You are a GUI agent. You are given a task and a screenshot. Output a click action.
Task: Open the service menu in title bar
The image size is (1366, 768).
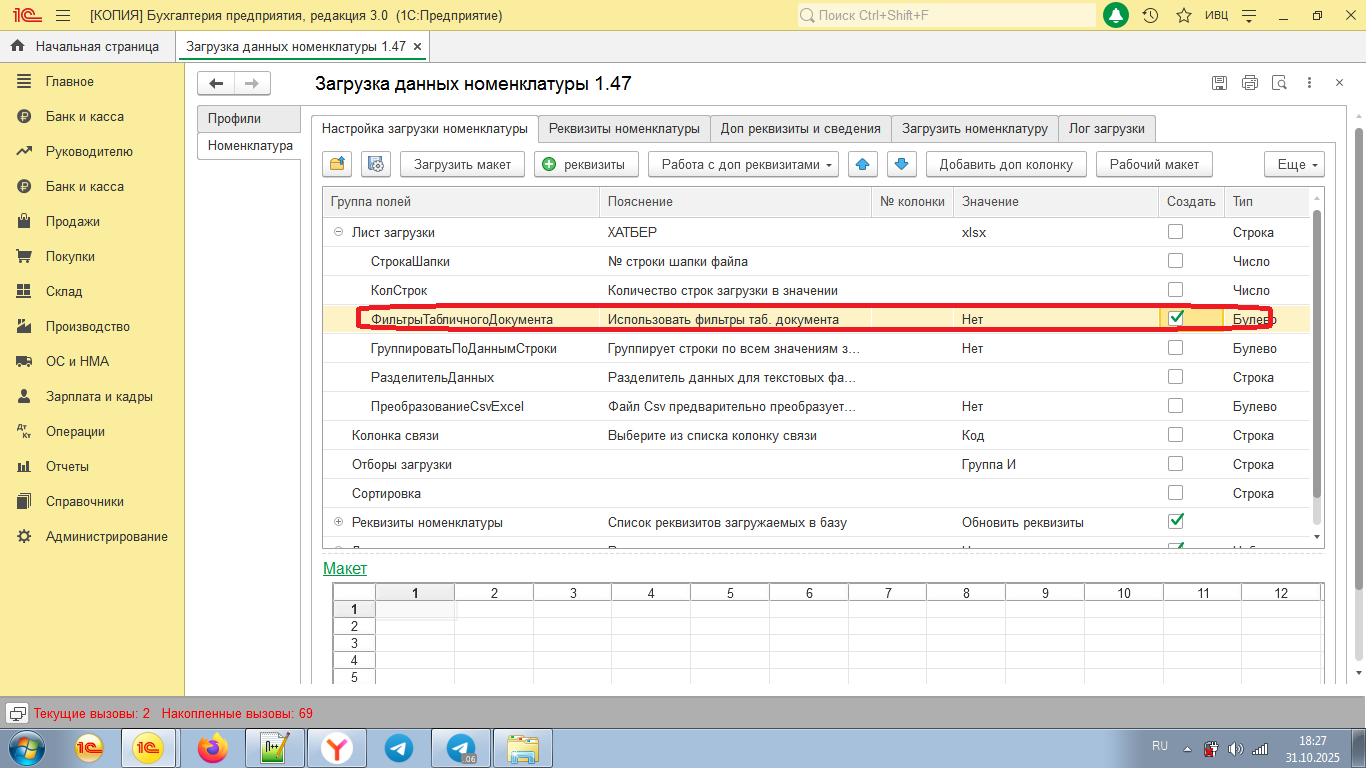(x=1248, y=16)
